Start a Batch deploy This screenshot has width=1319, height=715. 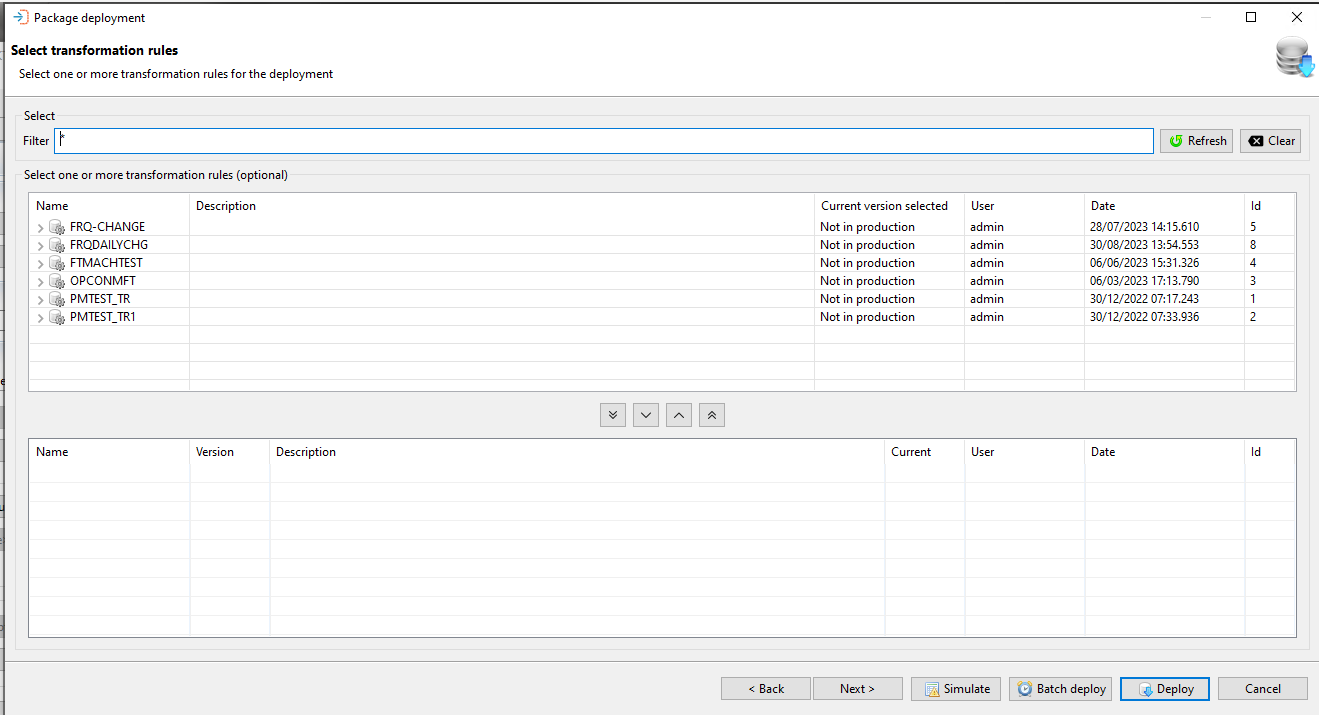(x=1060, y=689)
